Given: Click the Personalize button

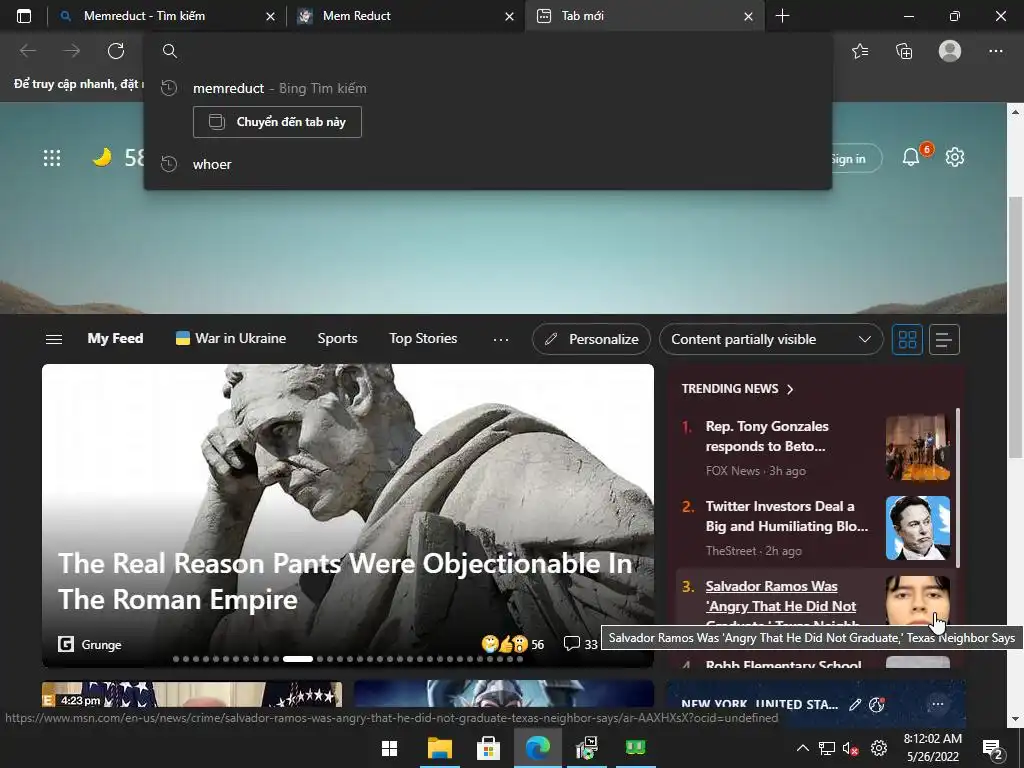Looking at the screenshot, I should coord(592,339).
